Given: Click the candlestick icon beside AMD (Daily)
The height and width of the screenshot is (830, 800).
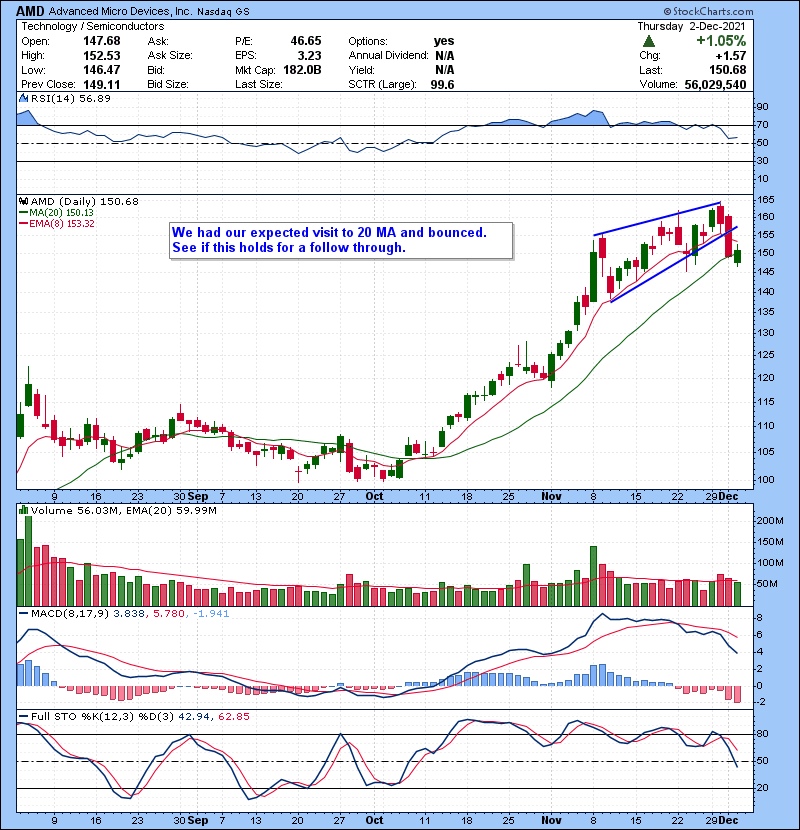Looking at the screenshot, I should (x=23, y=201).
